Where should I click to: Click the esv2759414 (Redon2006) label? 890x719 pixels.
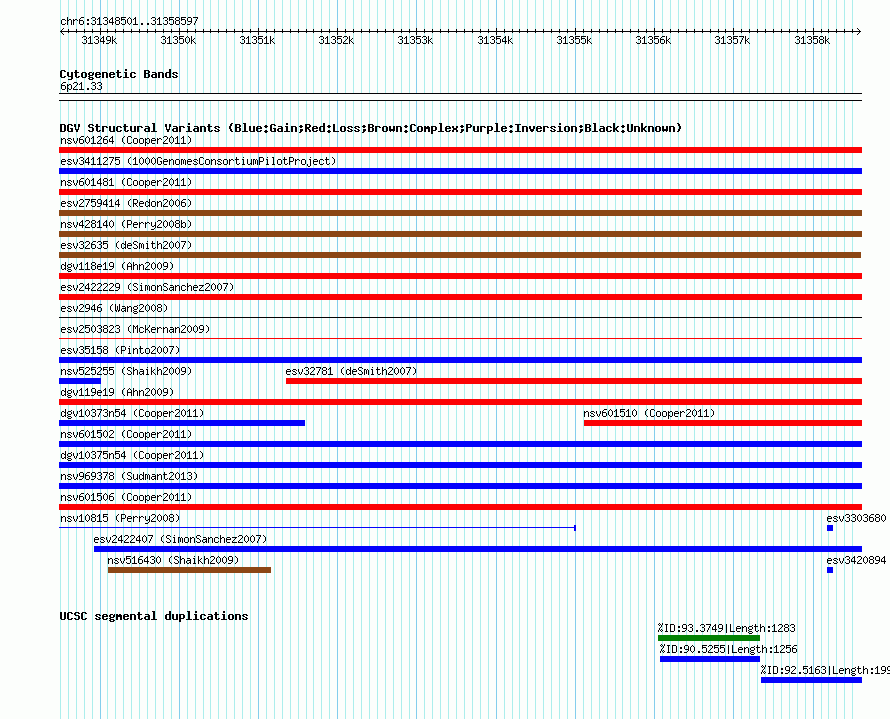[x=126, y=203]
